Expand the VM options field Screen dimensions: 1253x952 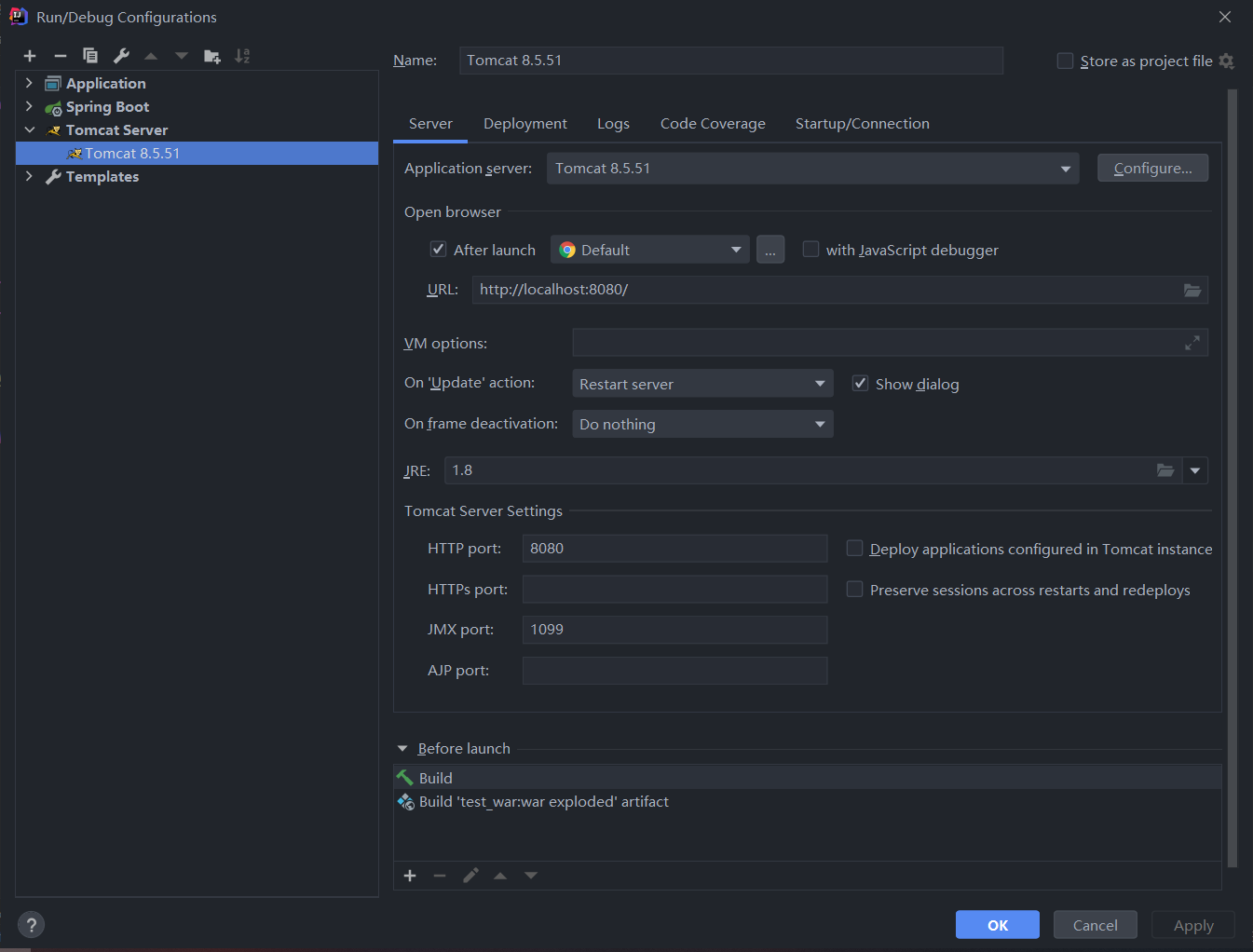1192,344
